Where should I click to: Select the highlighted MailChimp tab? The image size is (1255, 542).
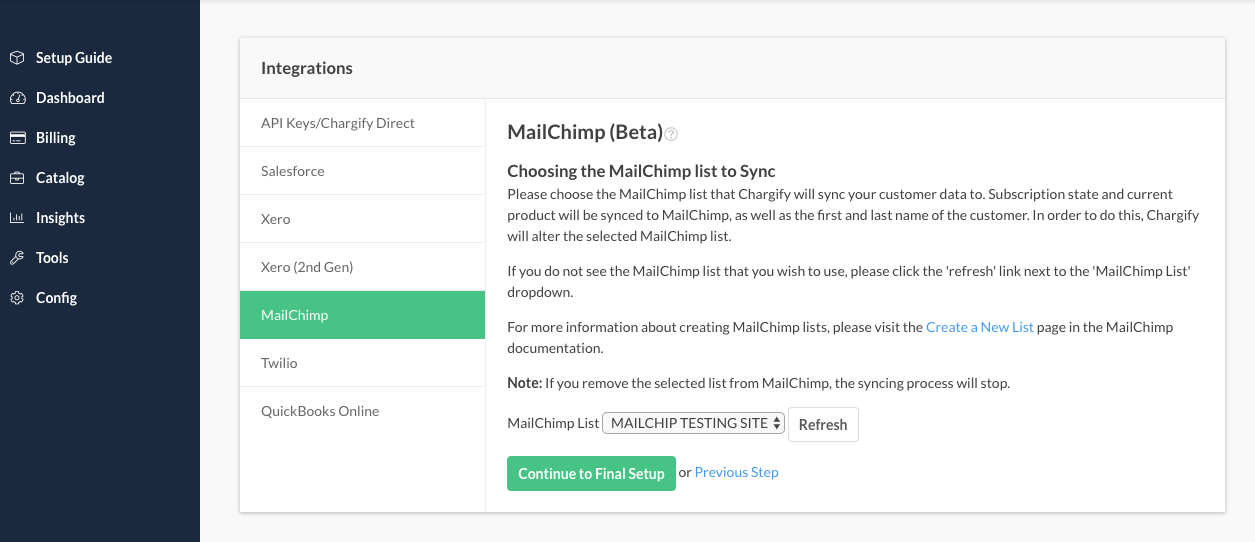click(x=295, y=315)
